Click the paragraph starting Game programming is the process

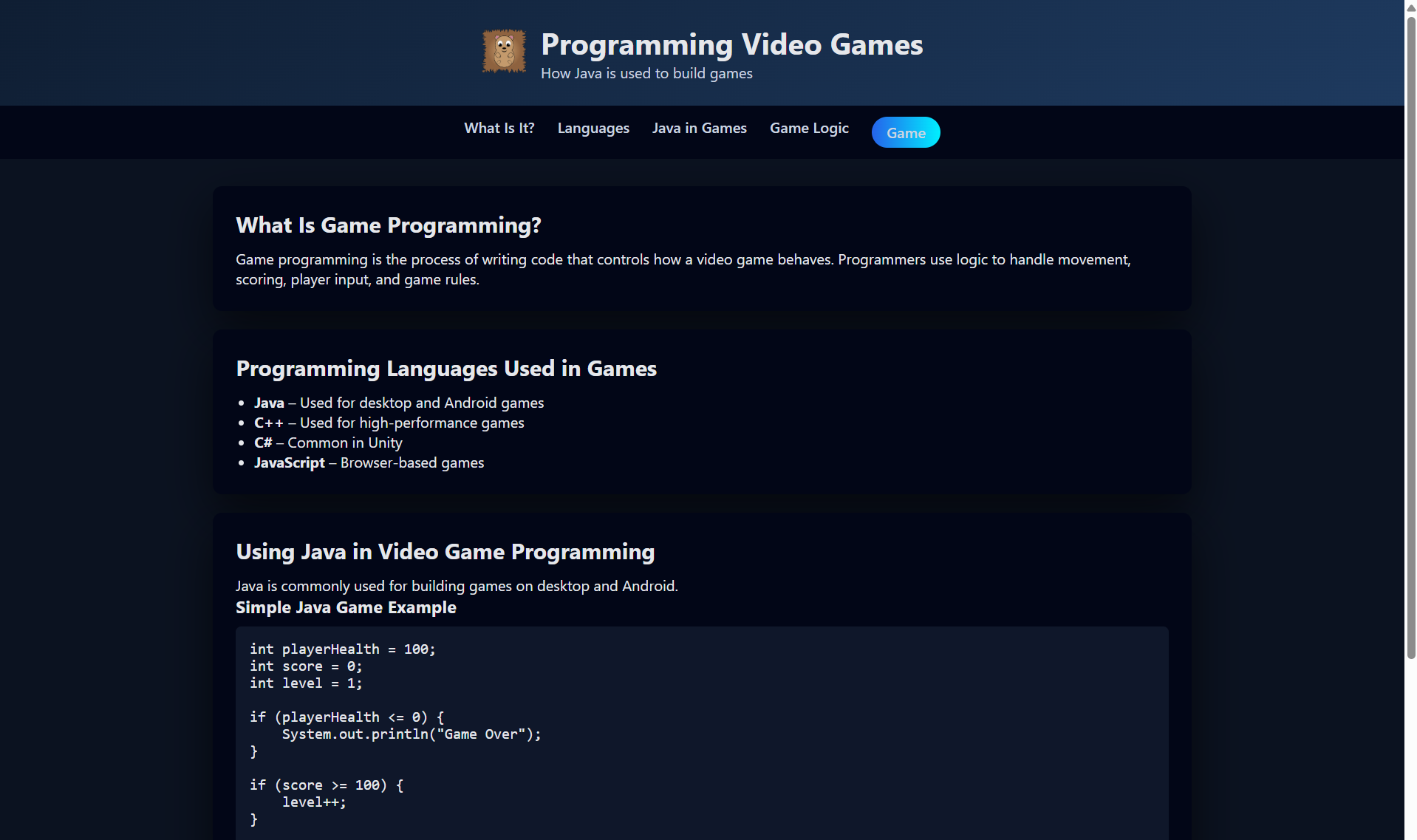point(683,270)
